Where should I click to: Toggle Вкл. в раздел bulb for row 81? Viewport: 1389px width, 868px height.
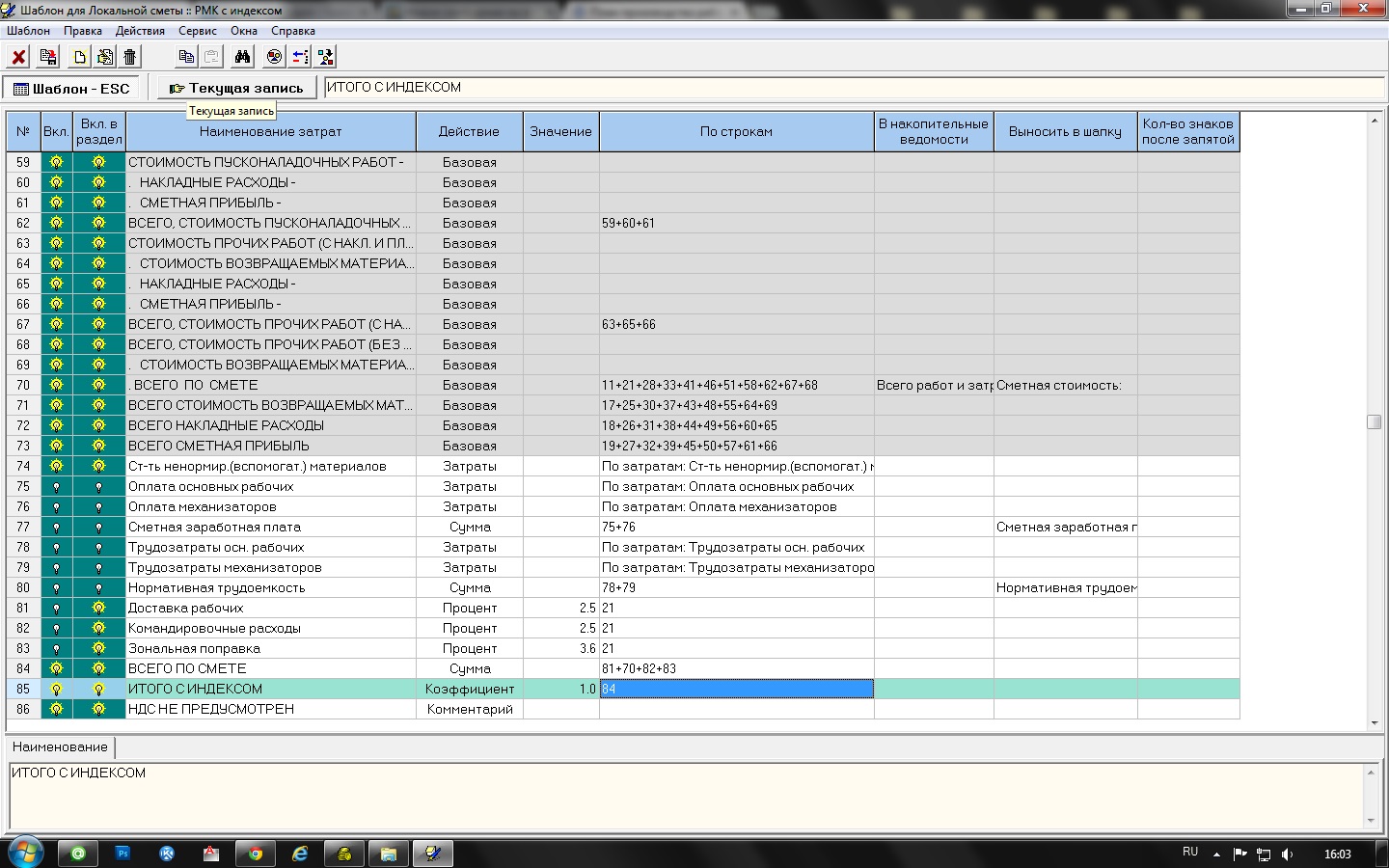click(x=98, y=609)
